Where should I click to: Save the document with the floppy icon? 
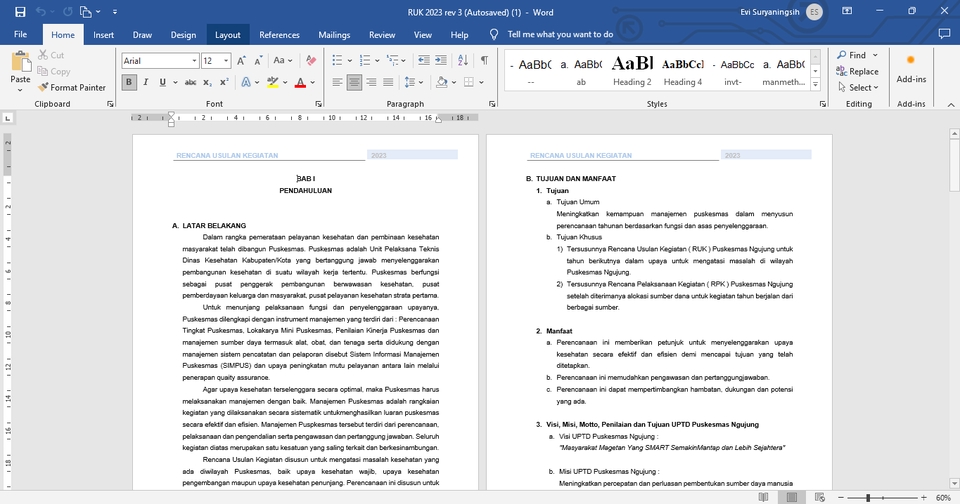point(20,12)
